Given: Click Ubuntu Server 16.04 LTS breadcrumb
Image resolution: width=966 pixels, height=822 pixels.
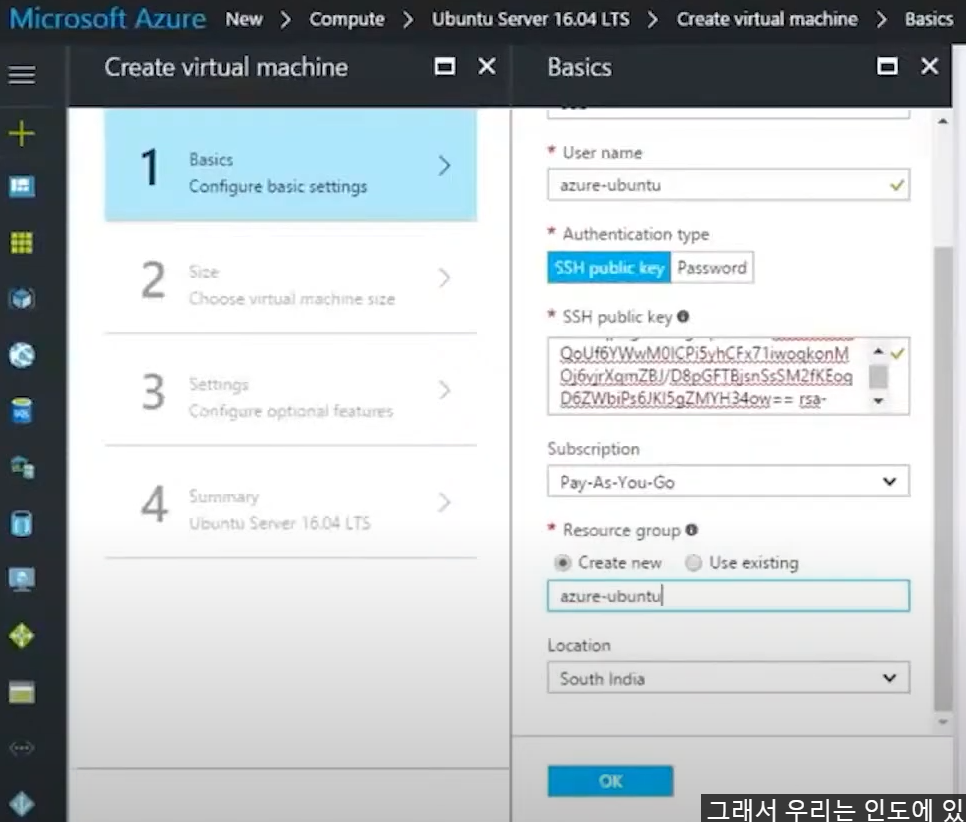Looking at the screenshot, I should pos(530,19).
